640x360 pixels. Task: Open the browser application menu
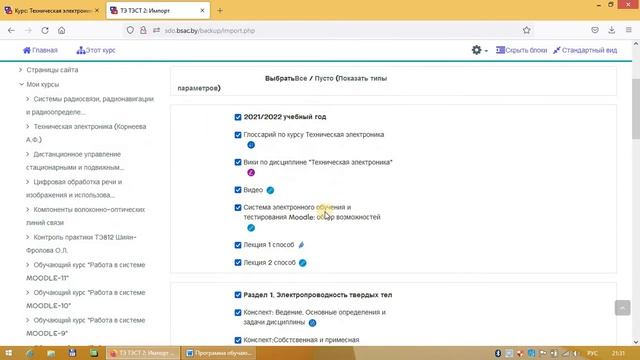(629, 30)
